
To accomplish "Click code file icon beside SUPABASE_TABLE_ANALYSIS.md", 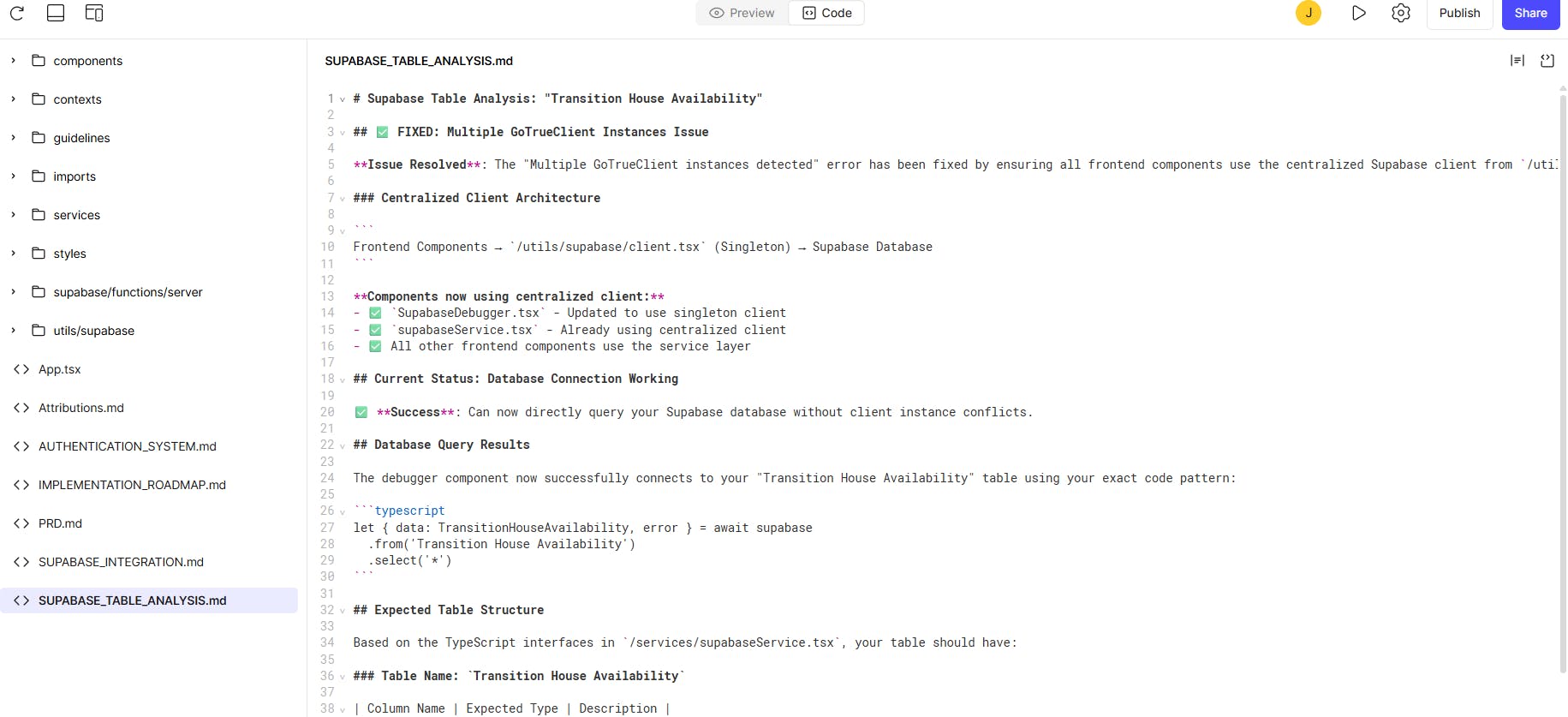I will pyautogui.click(x=21, y=600).
